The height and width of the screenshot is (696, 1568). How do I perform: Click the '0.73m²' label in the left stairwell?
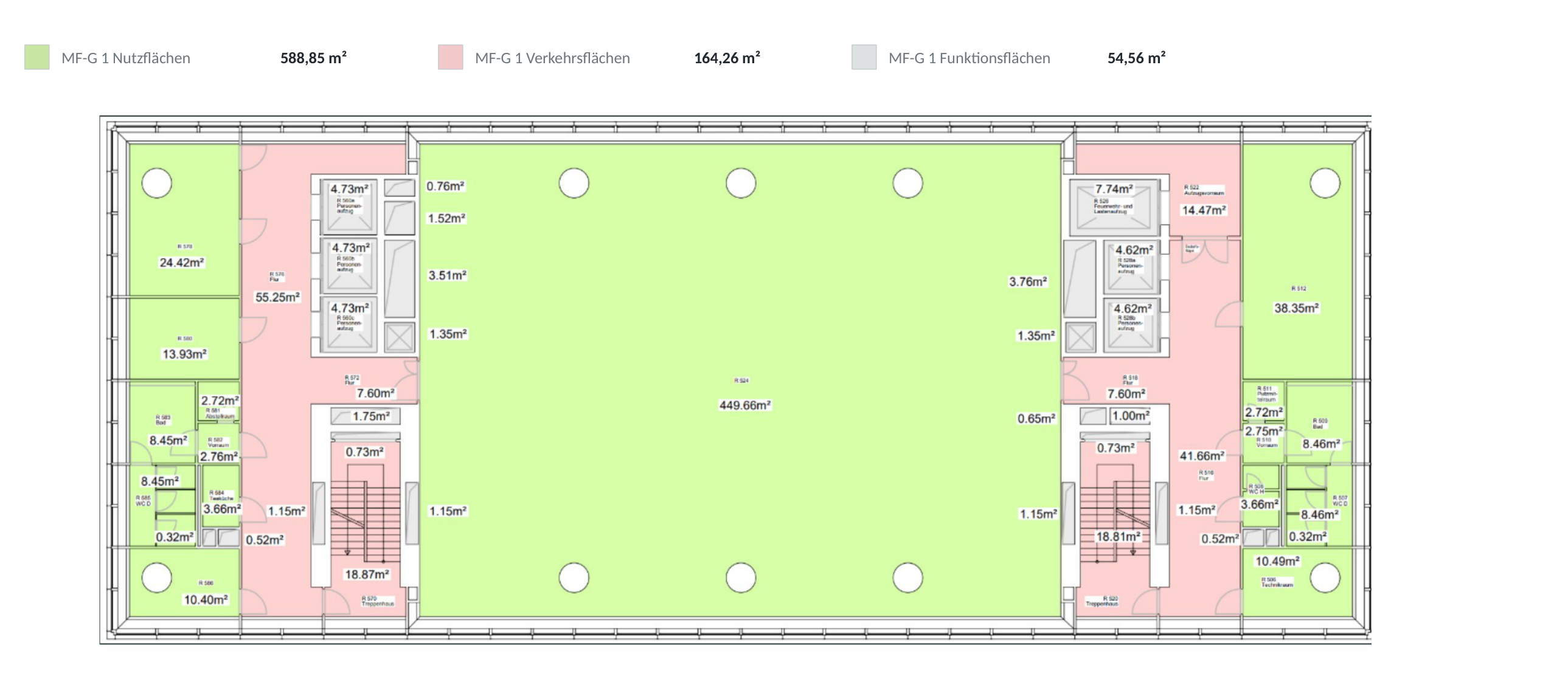[364, 452]
